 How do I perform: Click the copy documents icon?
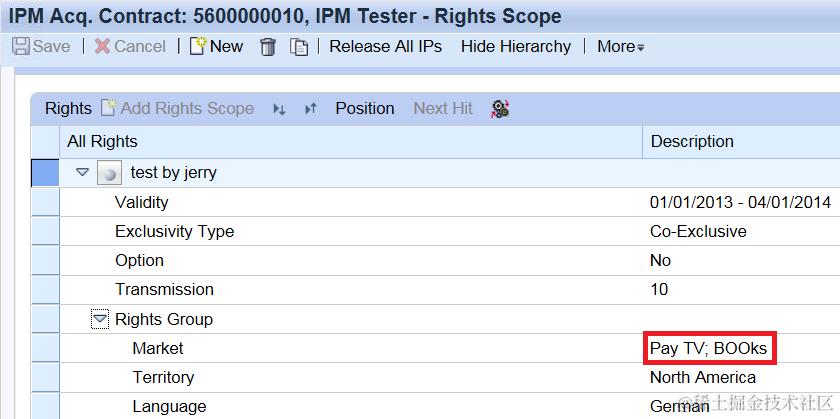299,47
